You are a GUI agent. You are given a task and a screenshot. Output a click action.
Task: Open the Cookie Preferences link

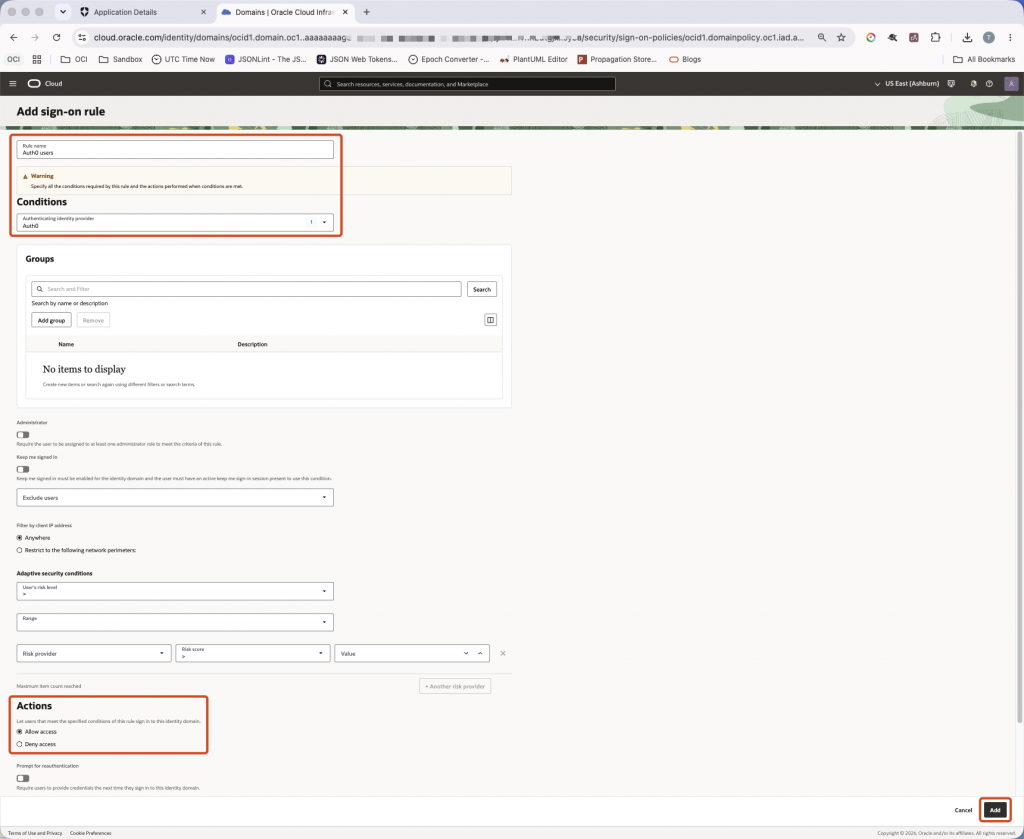(x=91, y=833)
